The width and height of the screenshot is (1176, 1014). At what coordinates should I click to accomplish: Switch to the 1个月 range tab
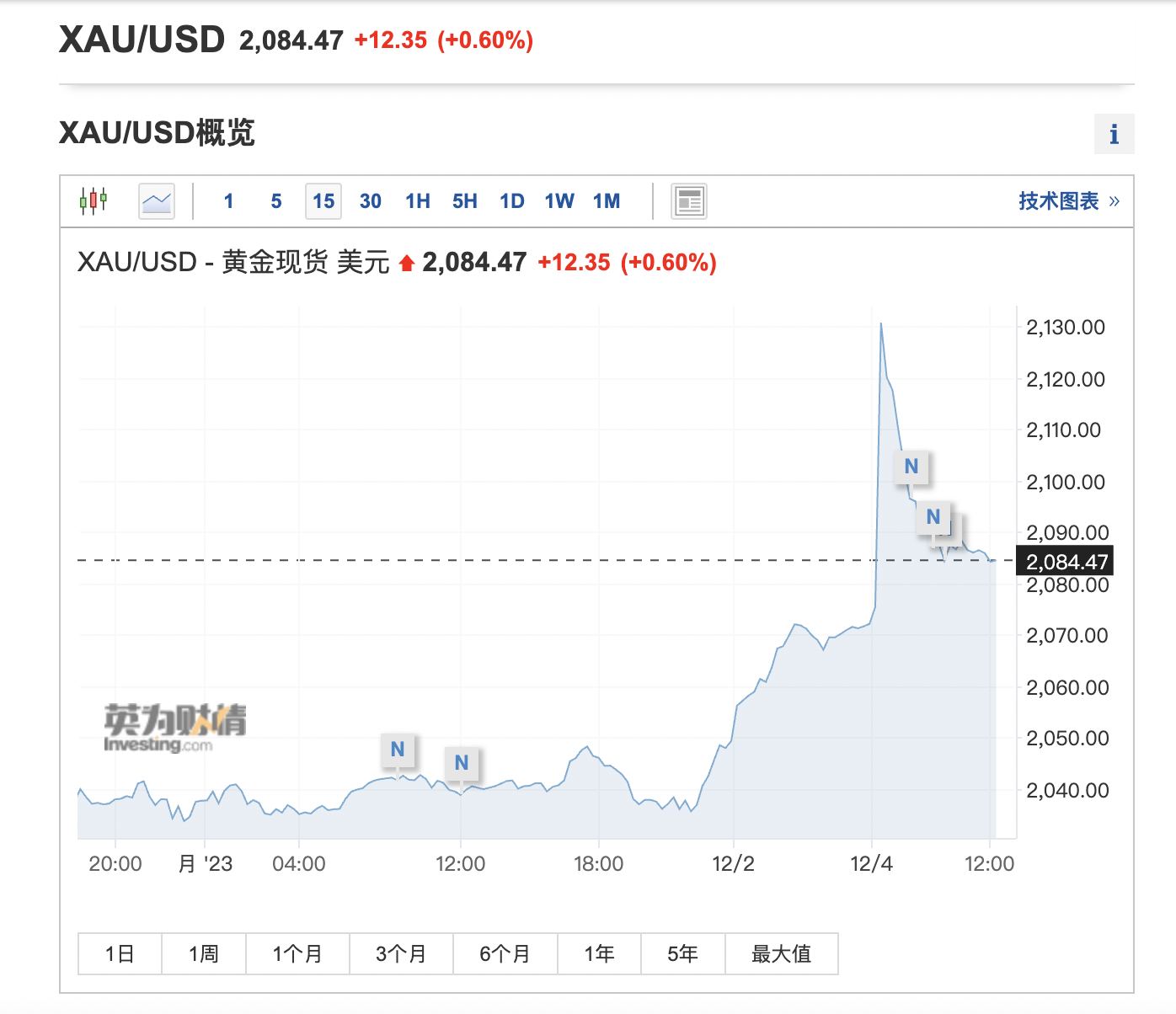(297, 953)
